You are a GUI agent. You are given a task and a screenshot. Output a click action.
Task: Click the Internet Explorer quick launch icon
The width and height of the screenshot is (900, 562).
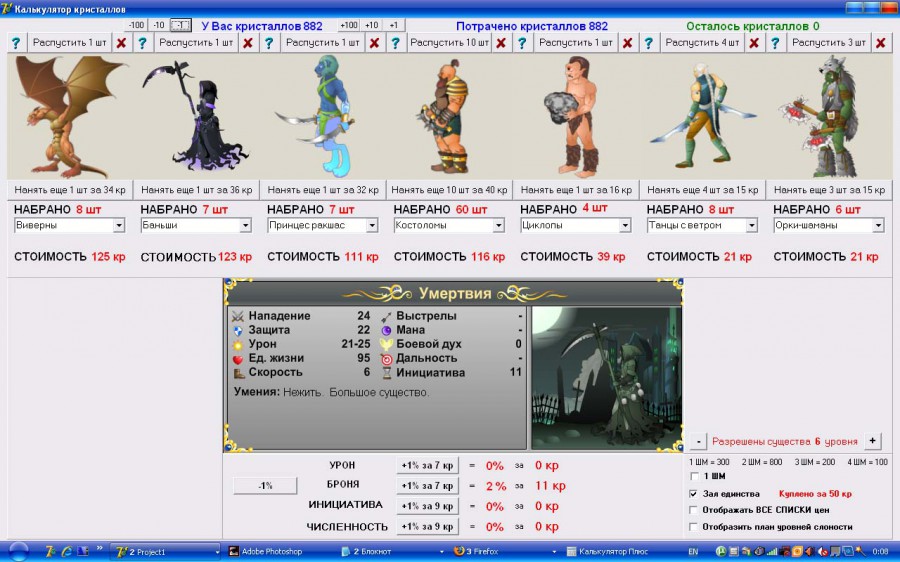pos(67,552)
